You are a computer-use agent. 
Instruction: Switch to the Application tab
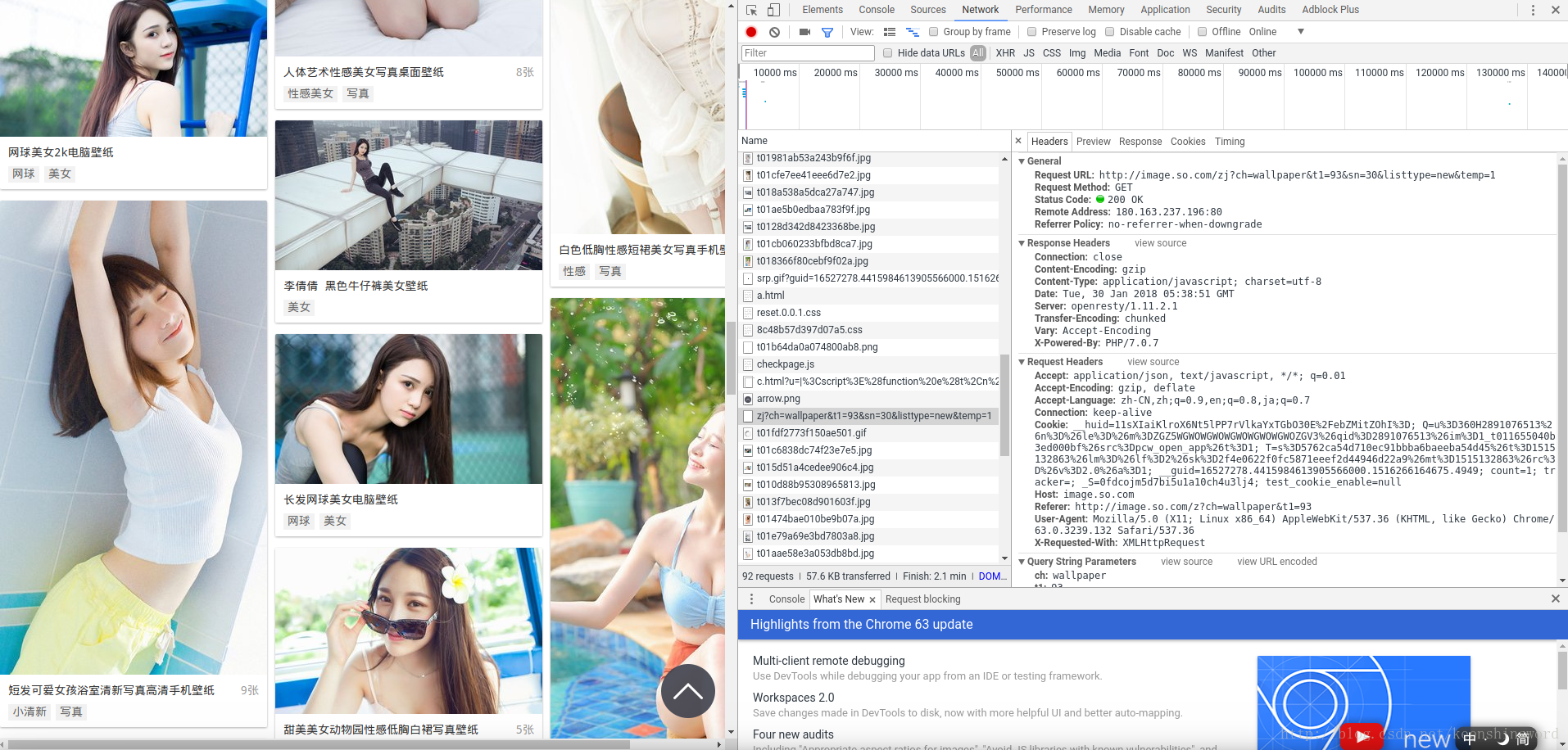pos(1165,10)
